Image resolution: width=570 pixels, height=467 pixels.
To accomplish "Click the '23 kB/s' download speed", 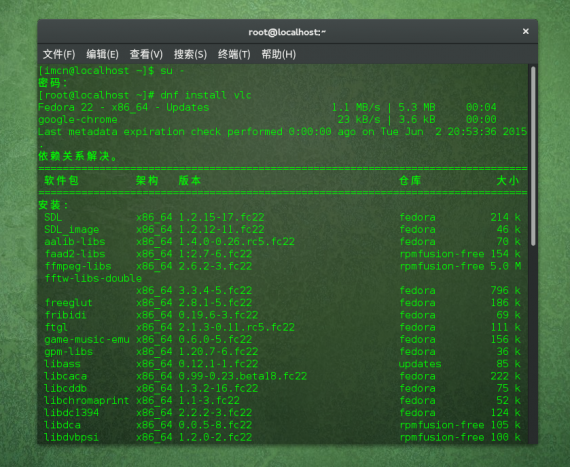I will 359,120.
